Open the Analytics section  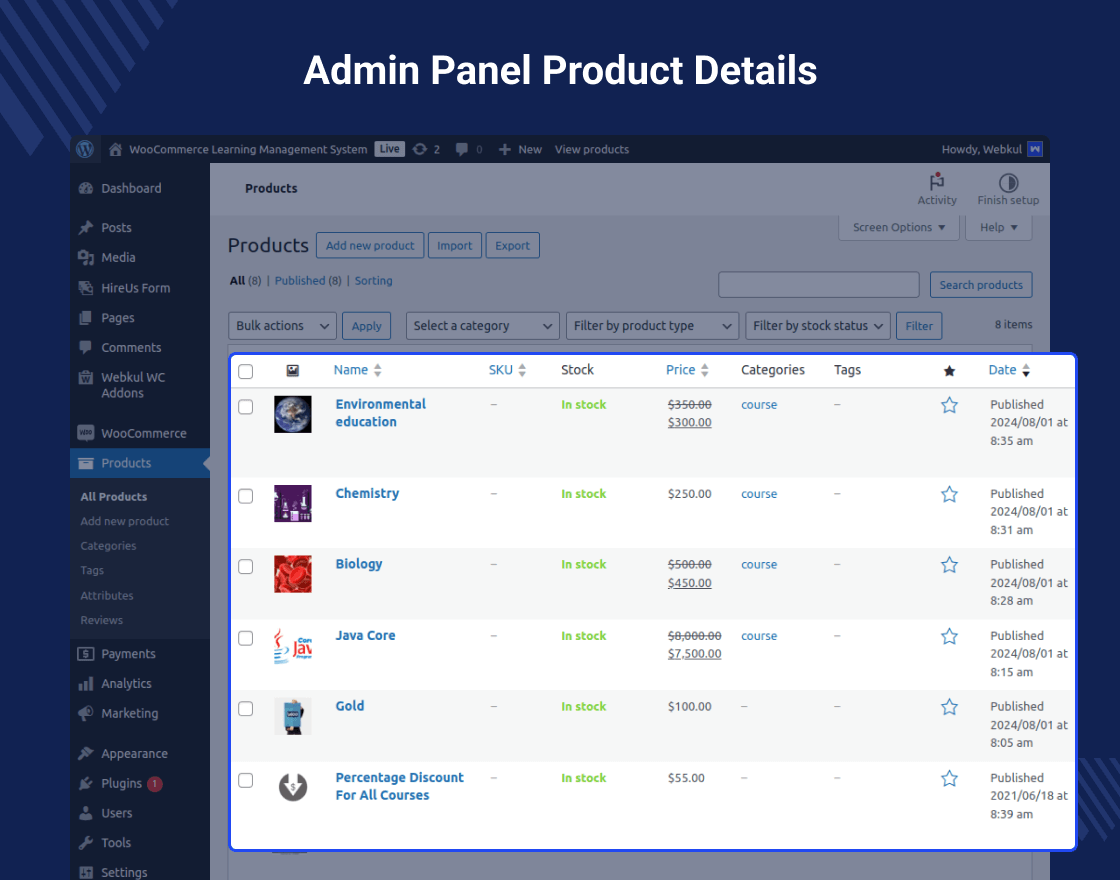tap(126, 683)
